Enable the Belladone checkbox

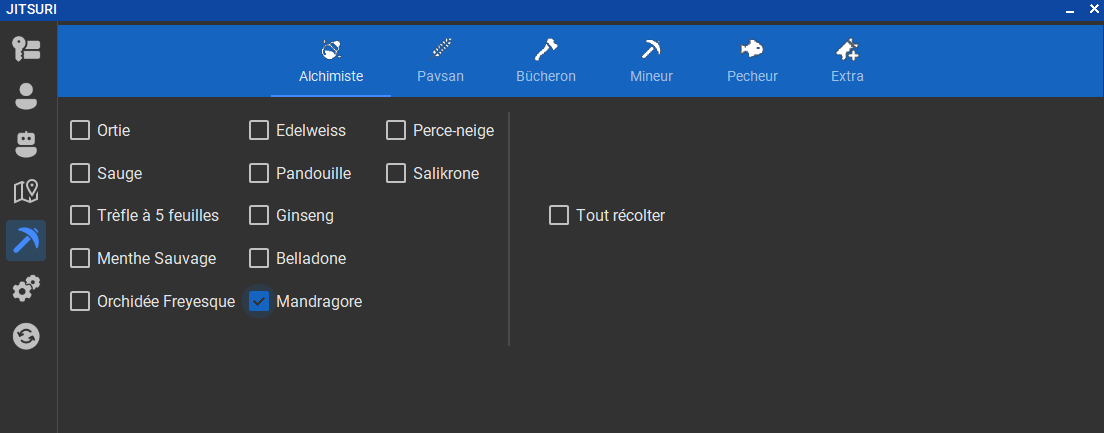point(259,258)
